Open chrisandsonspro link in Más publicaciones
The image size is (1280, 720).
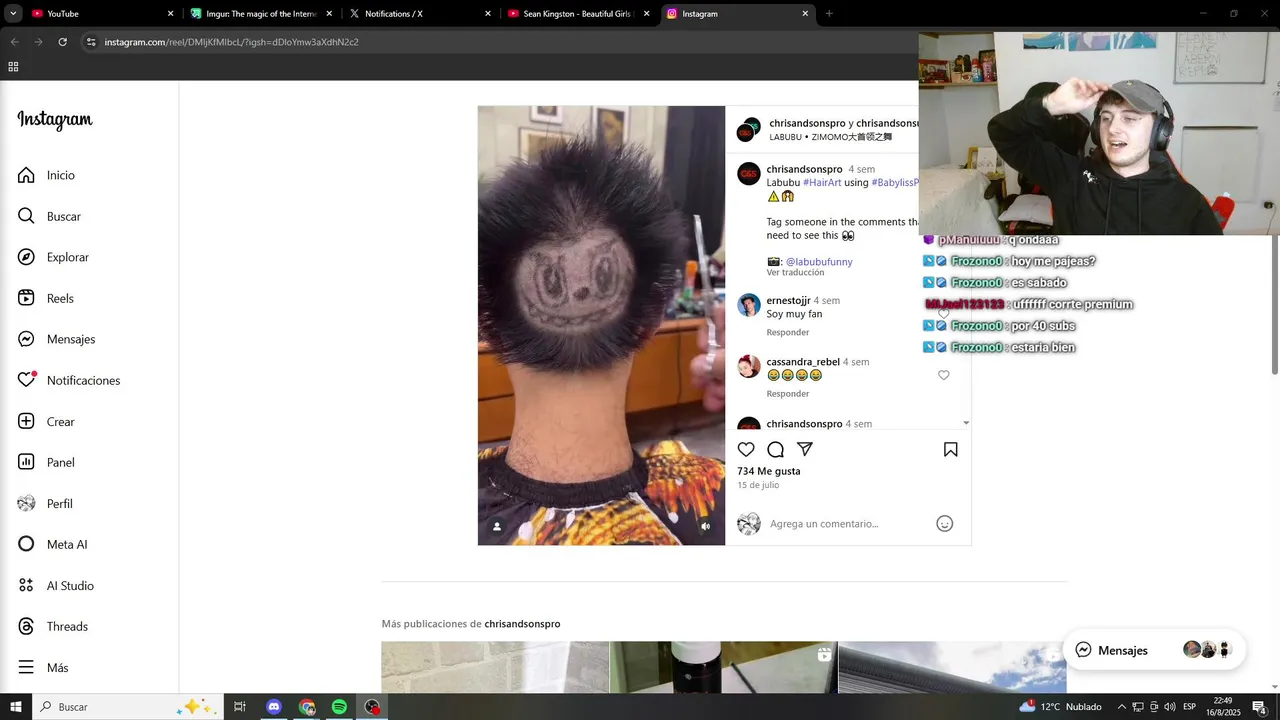(x=522, y=624)
